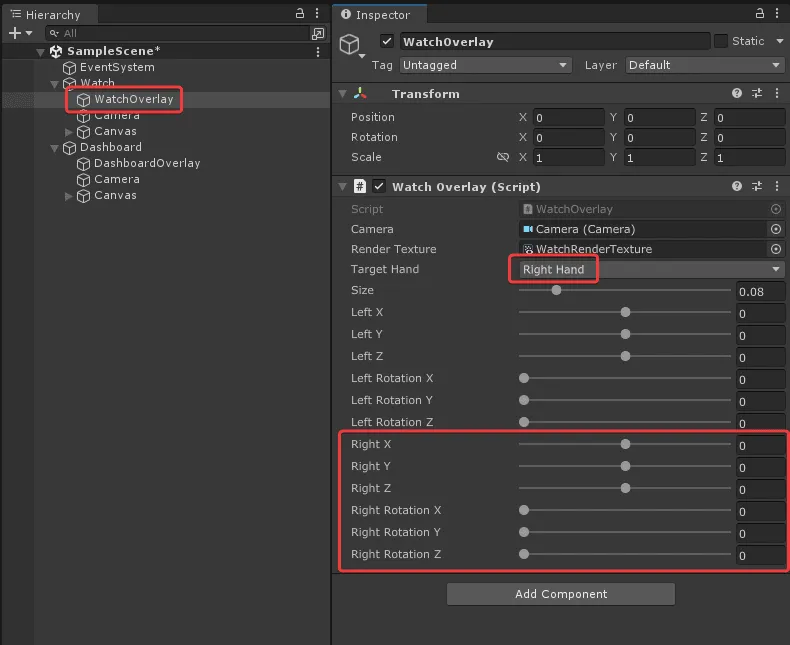Select the Dashboard object
This screenshot has width=790, height=645.
[111, 147]
